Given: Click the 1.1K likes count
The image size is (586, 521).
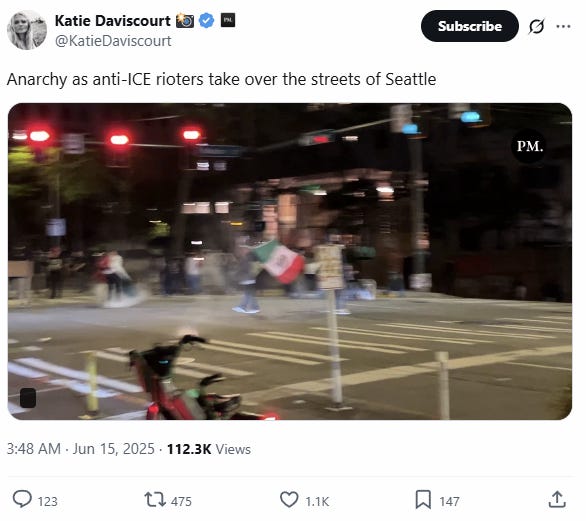Looking at the screenshot, I should (317, 501).
